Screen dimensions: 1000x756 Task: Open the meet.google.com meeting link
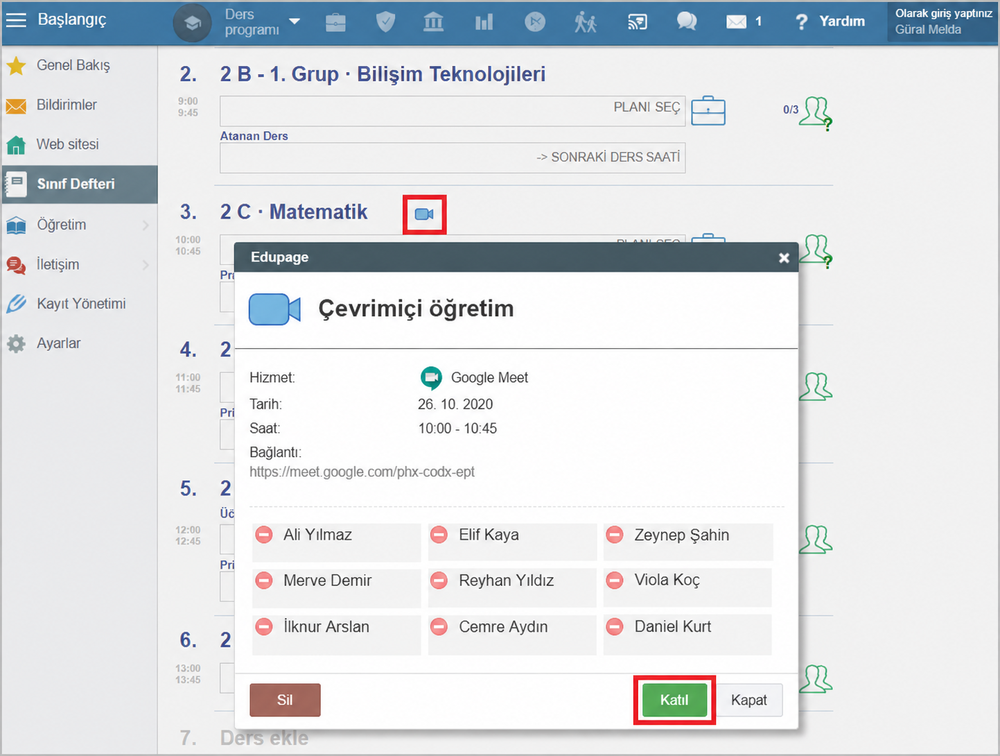[x=362, y=472]
